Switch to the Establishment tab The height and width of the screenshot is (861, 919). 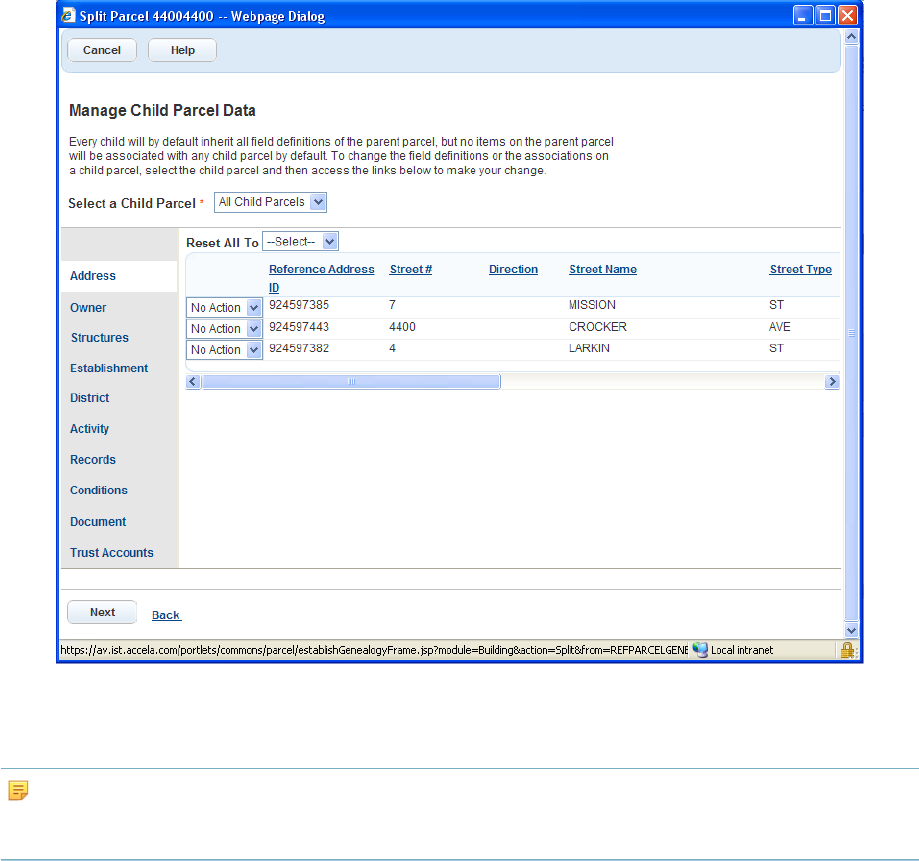click(x=109, y=368)
